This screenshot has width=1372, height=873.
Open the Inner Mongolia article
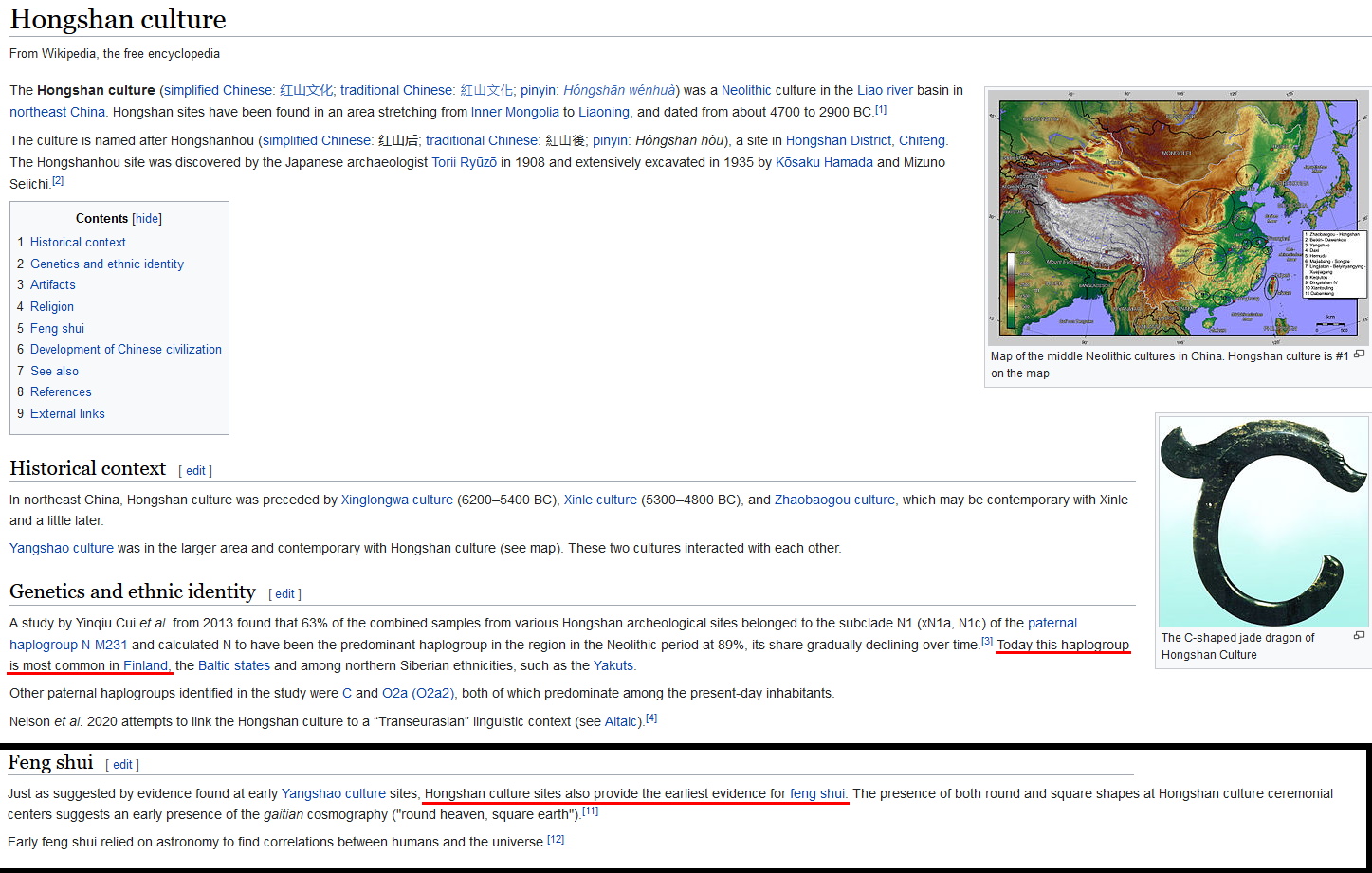click(515, 113)
